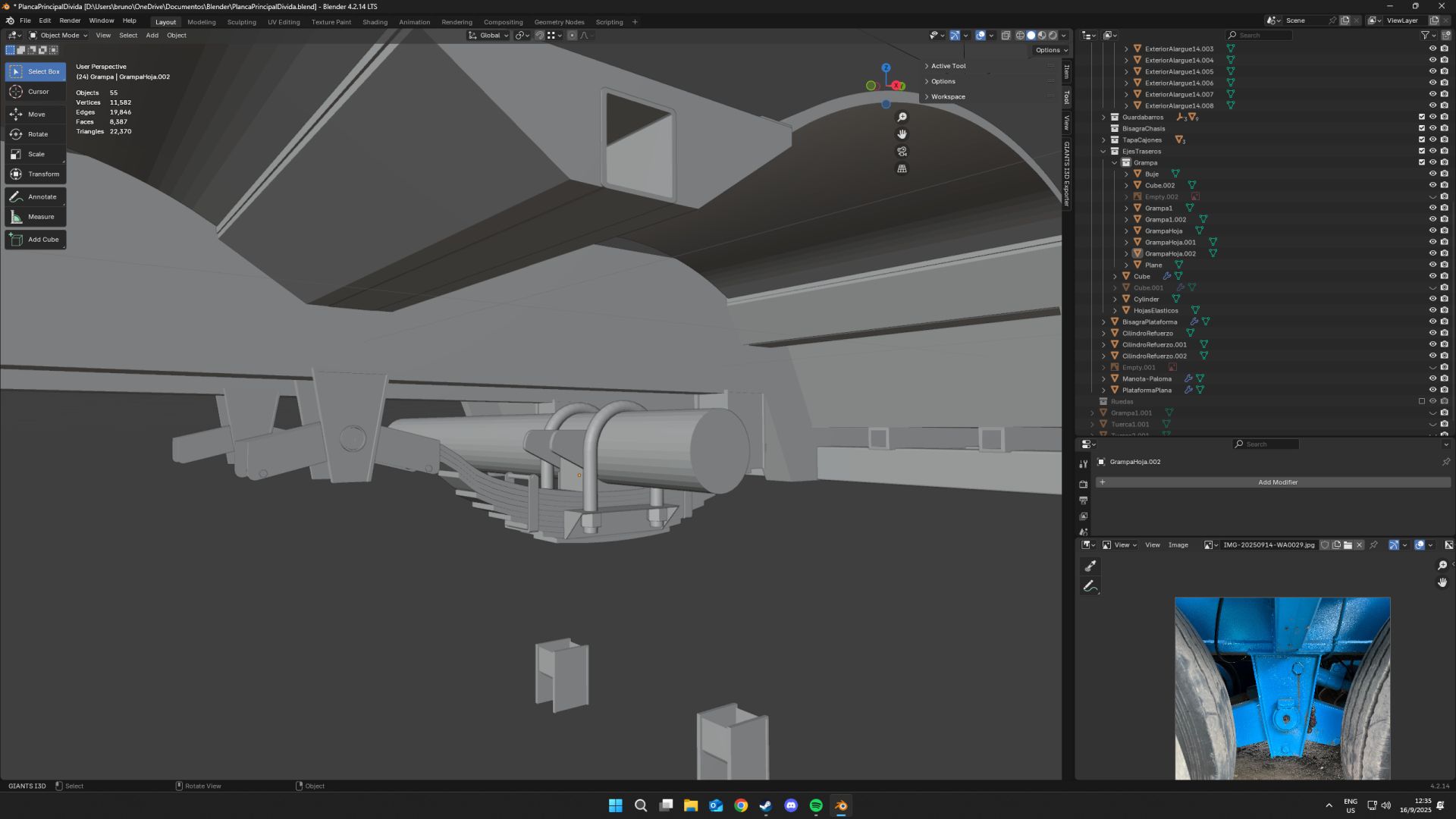
Task: Unlink the IMG-20250914-WA0029.jpg image
Action: click(1360, 545)
